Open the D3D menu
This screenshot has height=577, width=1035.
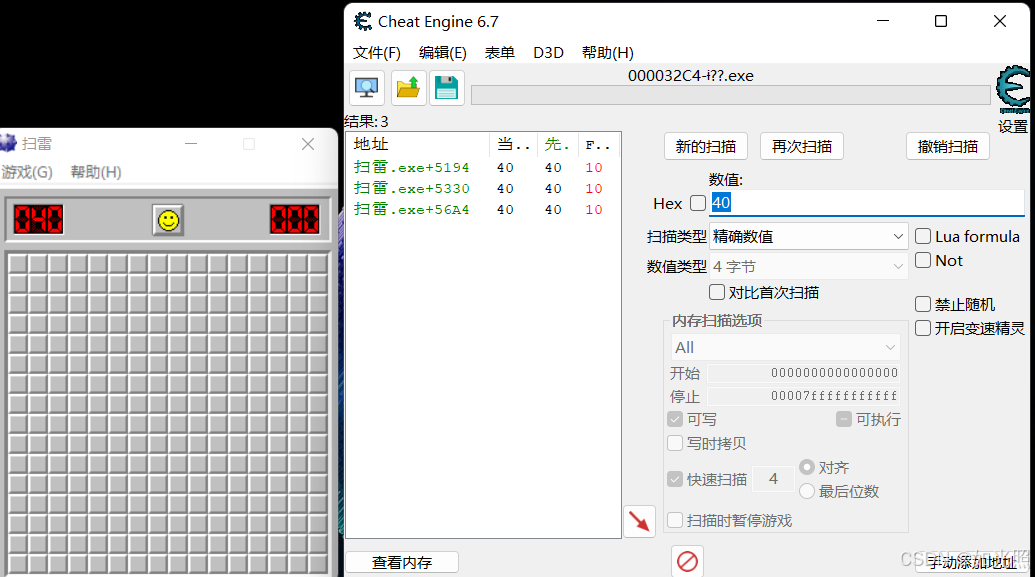tap(549, 53)
